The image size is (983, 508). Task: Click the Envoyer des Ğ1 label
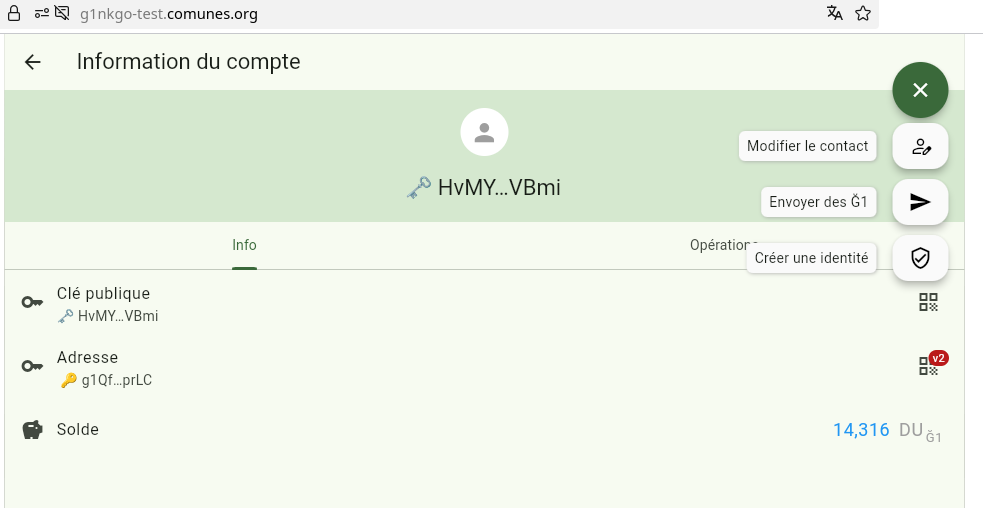coord(818,202)
